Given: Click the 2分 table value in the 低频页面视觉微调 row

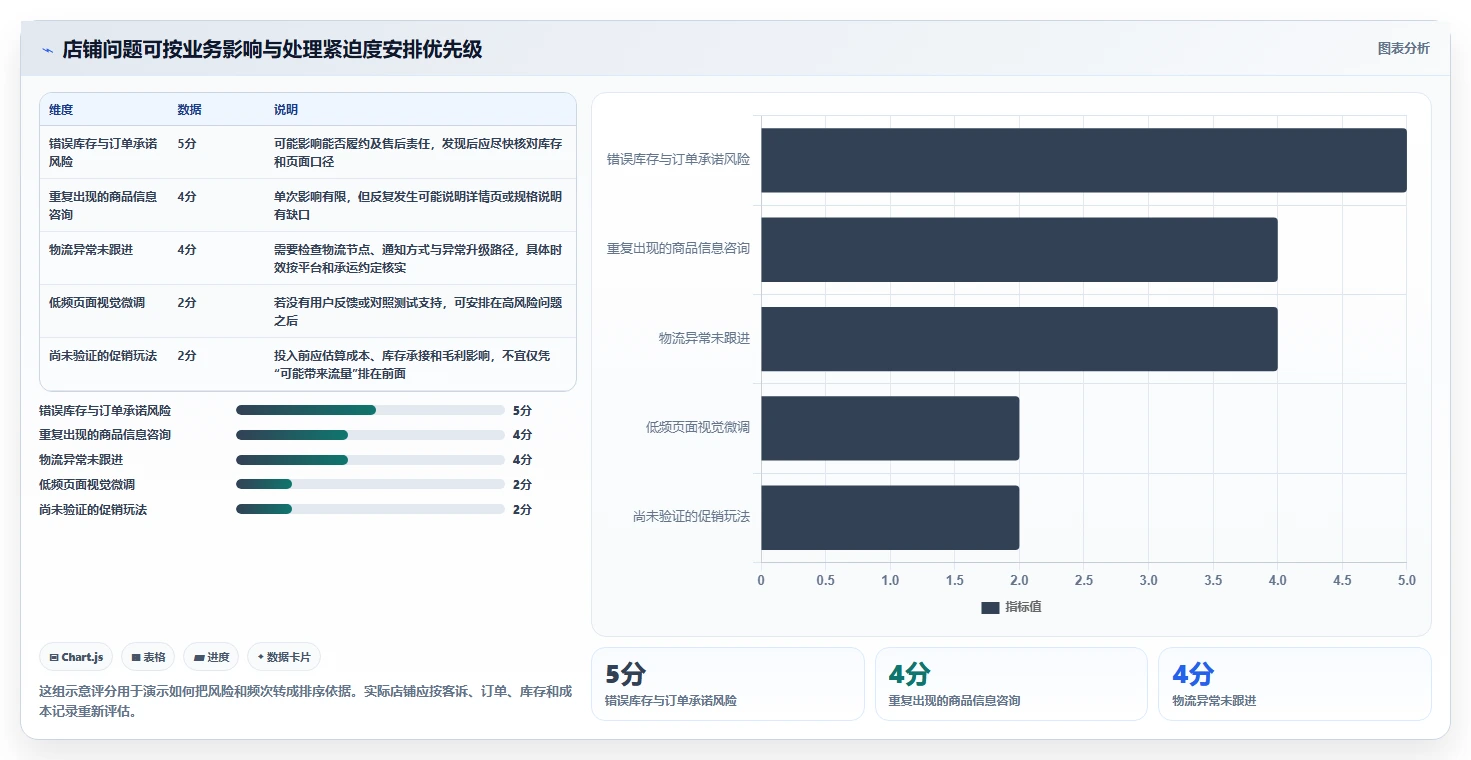Looking at the screenshot, I should click(187, 302).
